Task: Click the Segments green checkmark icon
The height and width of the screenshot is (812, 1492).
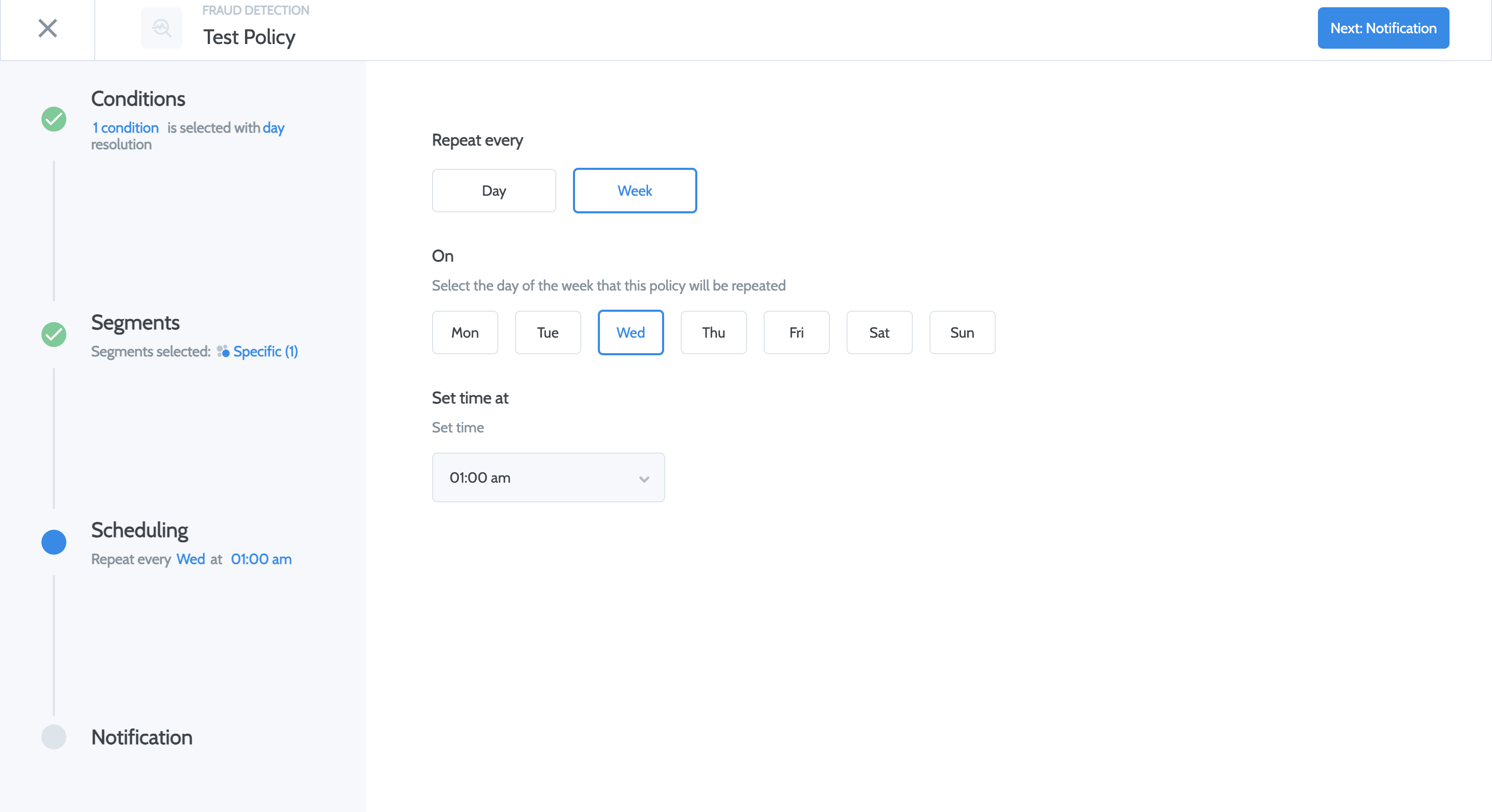Action: 54,334
